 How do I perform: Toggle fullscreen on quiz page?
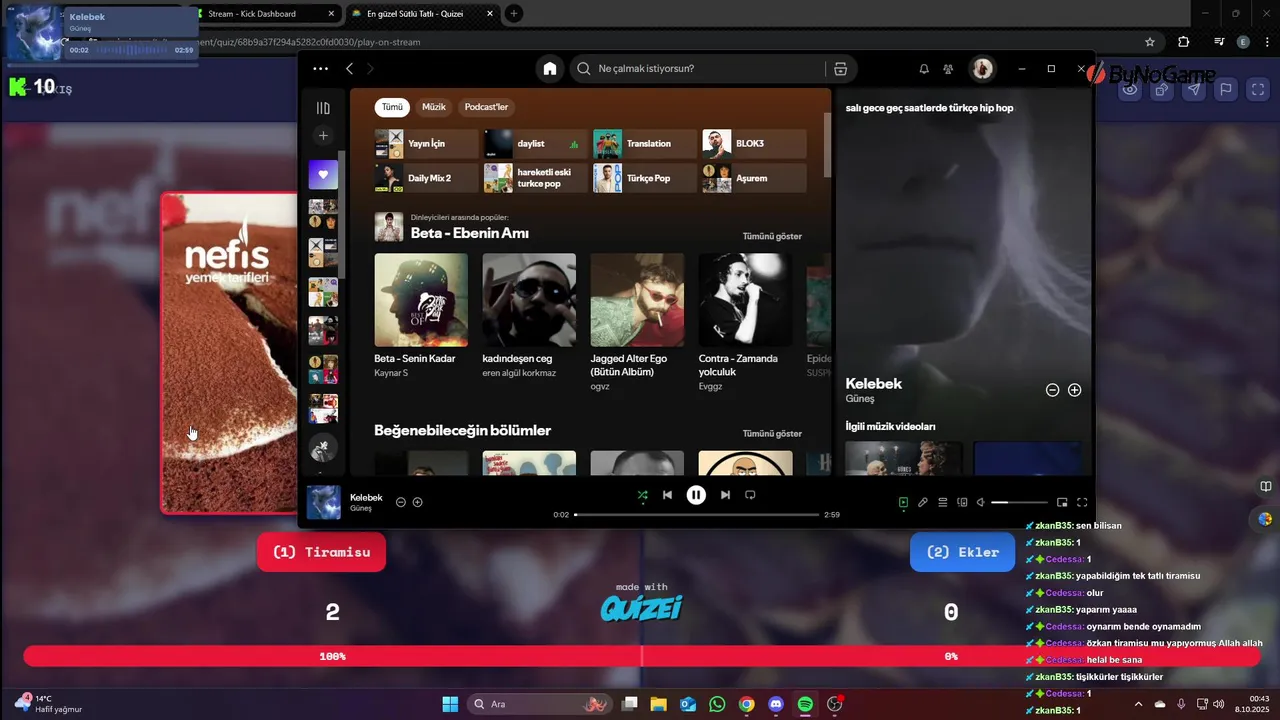pyautogui.click(x=1258, y=89)
